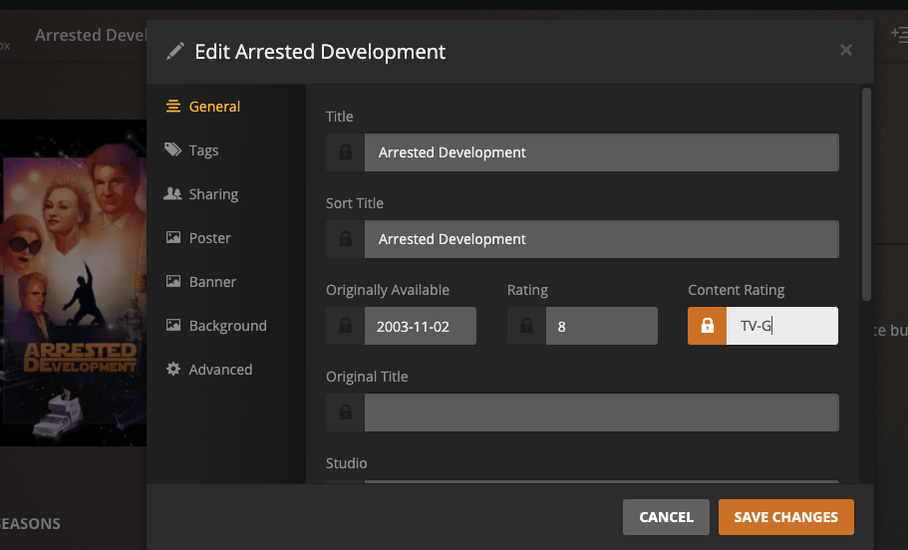Toggle the lock on the Title field
Viewport: 908px width, 550px height.
345,153
